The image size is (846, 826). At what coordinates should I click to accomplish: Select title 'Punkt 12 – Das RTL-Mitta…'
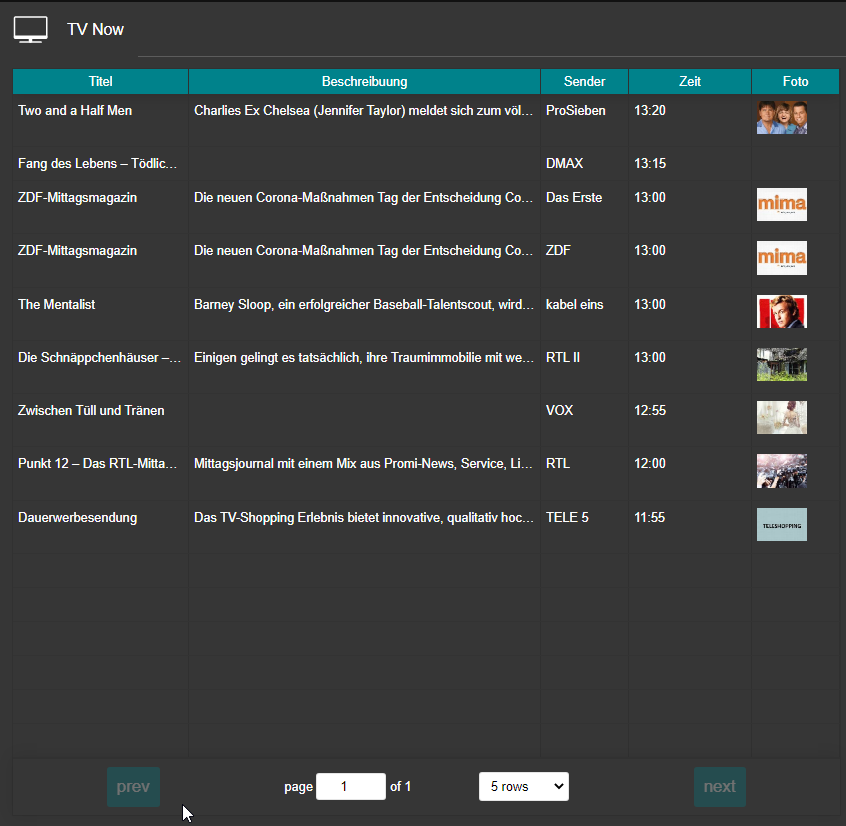click(98, 463)
